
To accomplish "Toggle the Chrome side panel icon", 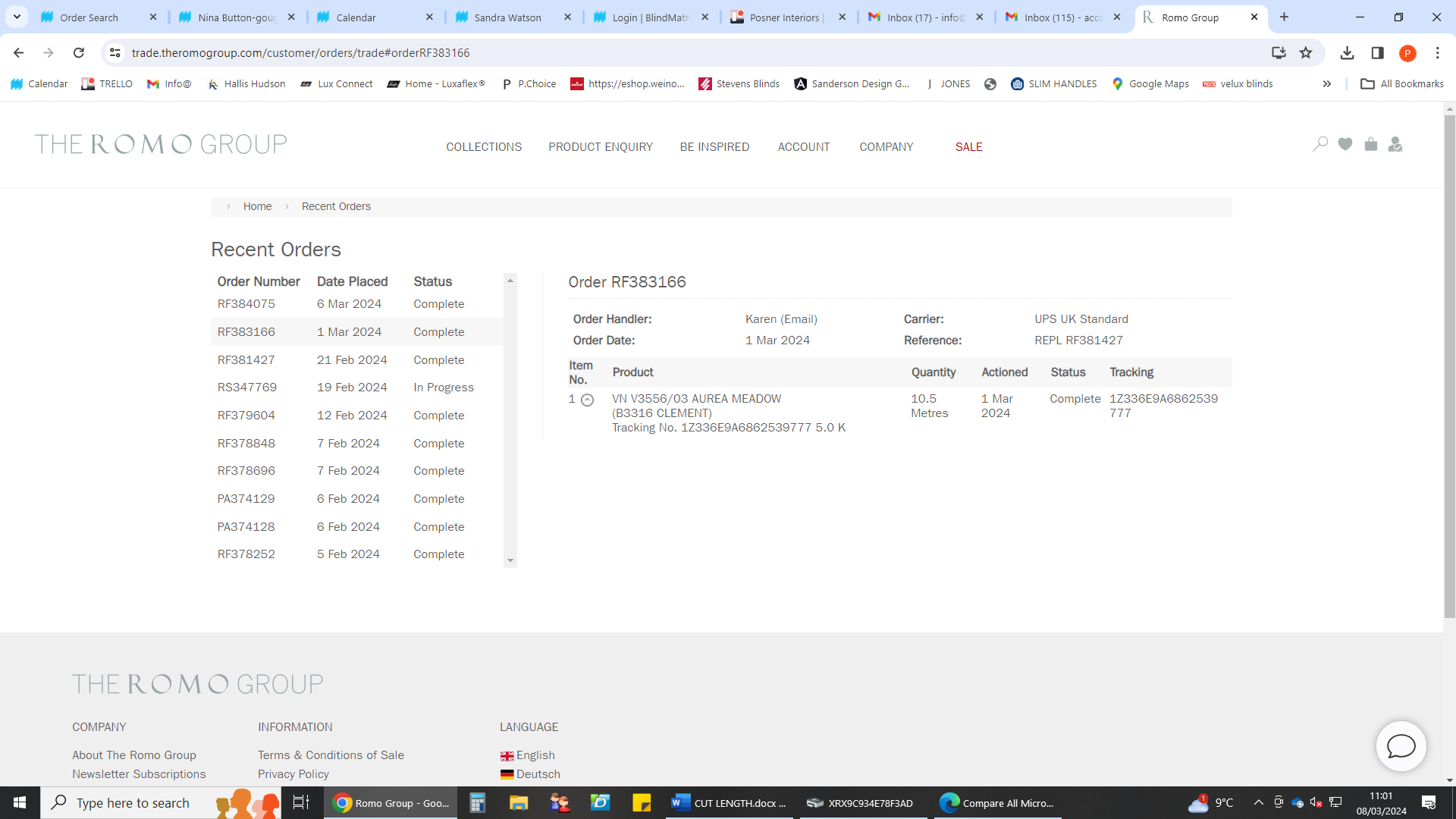I will 1377,53.
